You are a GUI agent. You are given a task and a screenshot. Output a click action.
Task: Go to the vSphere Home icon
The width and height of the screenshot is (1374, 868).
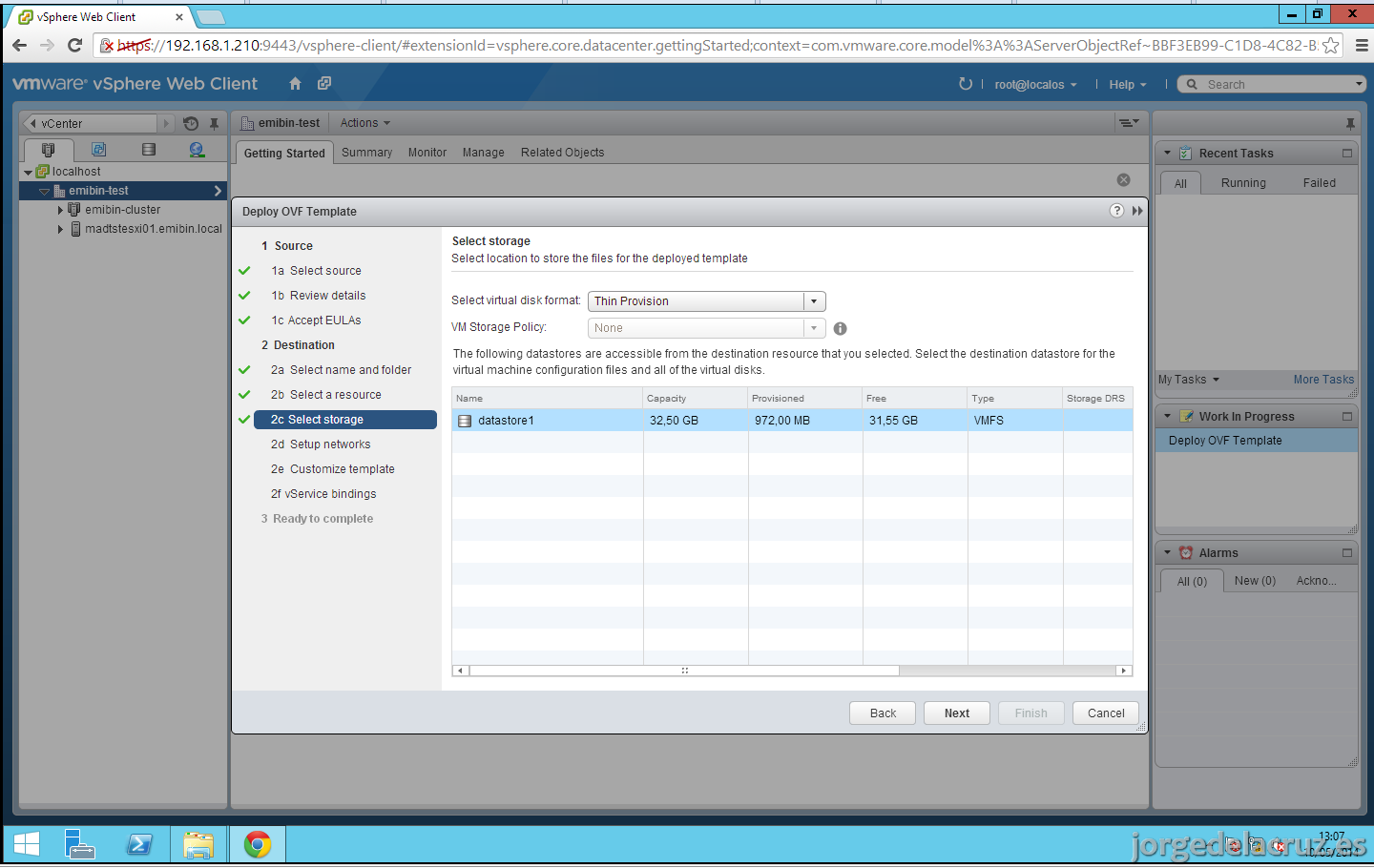pos(295,84)
